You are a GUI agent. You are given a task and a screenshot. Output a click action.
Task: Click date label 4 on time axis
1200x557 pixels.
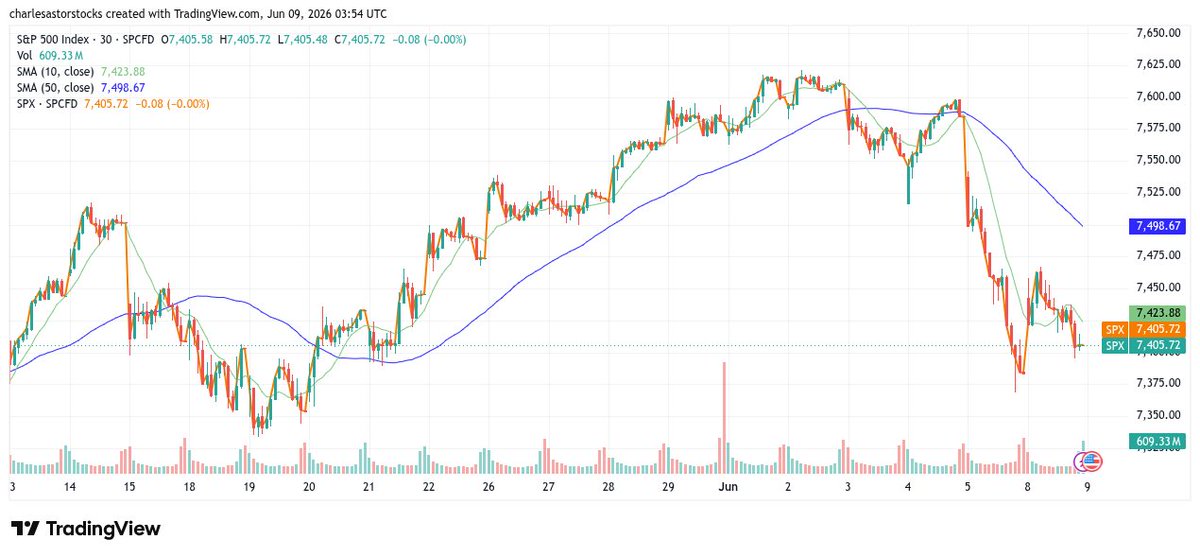pyautogui.click(x=907, y=486)
